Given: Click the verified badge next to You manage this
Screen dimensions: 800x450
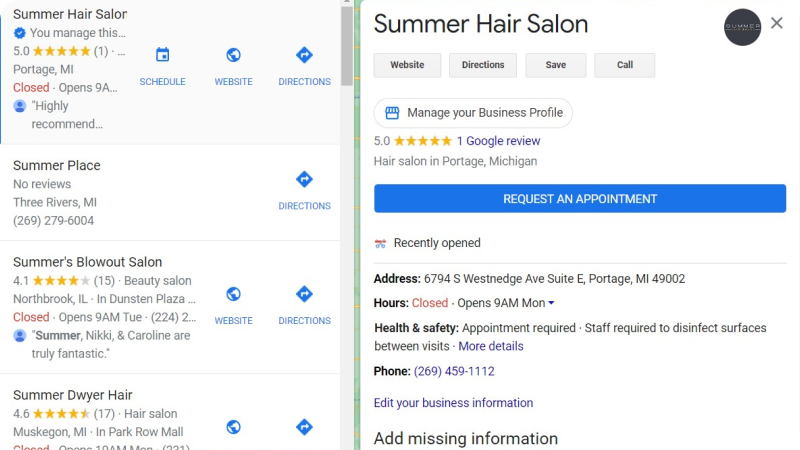Looking at the screenshot, I should [19, 33].
